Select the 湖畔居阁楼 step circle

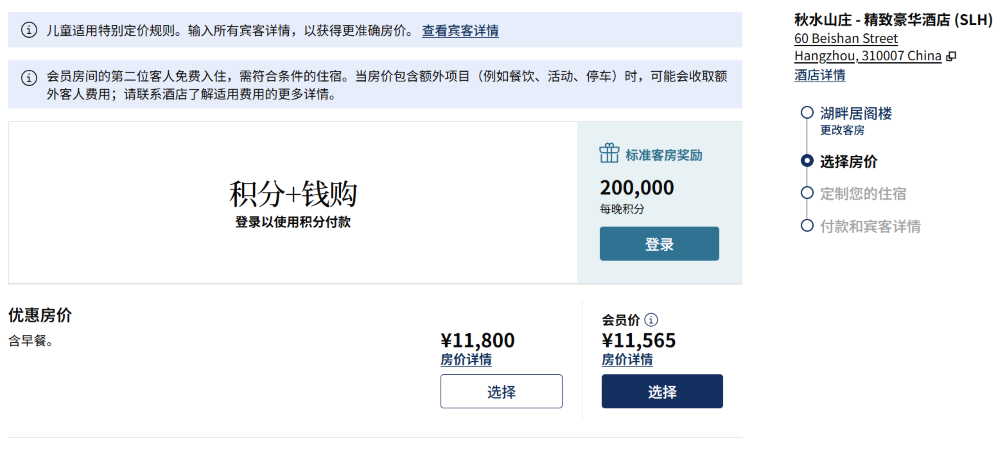pos(807,114)
